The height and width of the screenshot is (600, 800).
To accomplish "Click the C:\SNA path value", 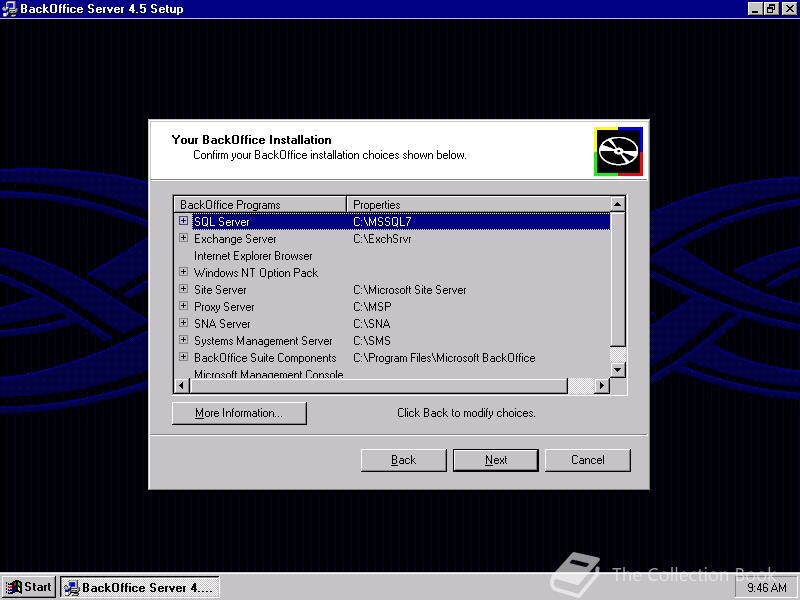I will [x=371, y=323].
